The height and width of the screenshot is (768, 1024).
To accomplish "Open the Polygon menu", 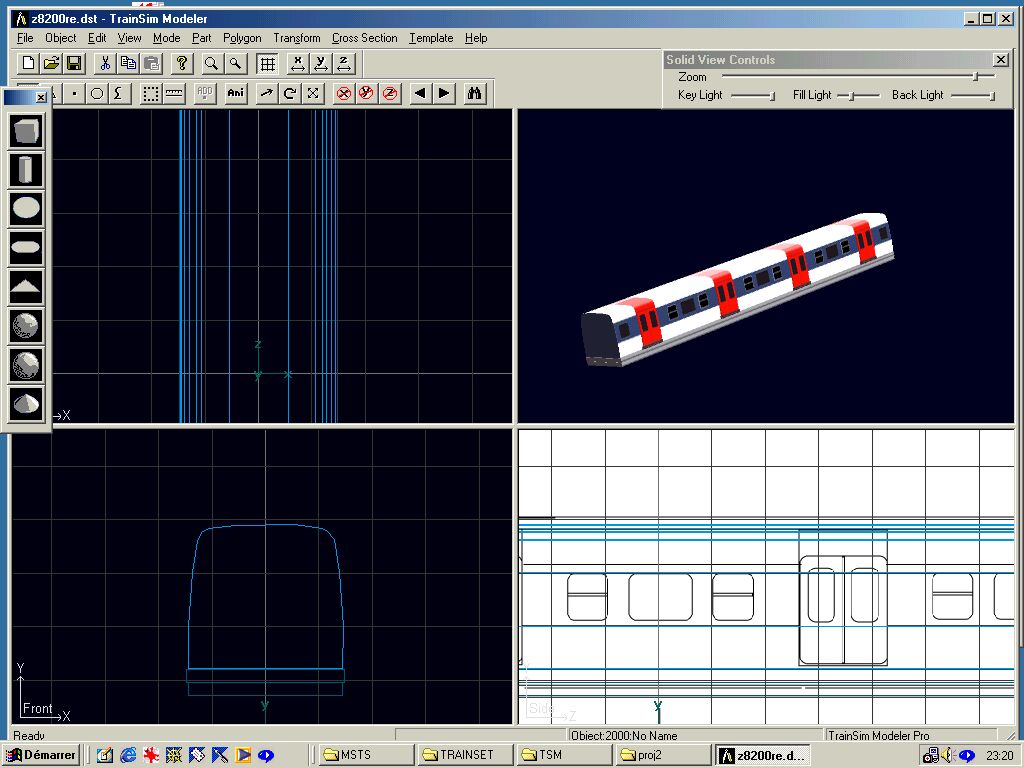I will click(x=242, y=38).
